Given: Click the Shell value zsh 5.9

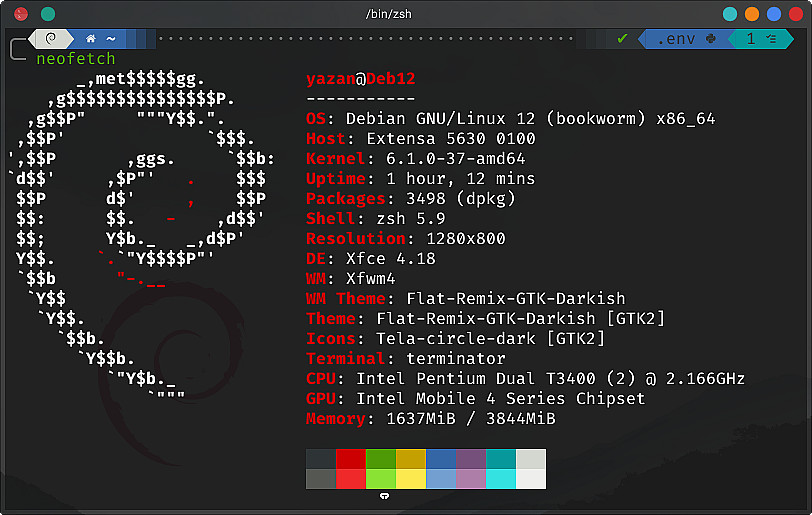Looking at the screenshot, I should (x=411, y=219).
